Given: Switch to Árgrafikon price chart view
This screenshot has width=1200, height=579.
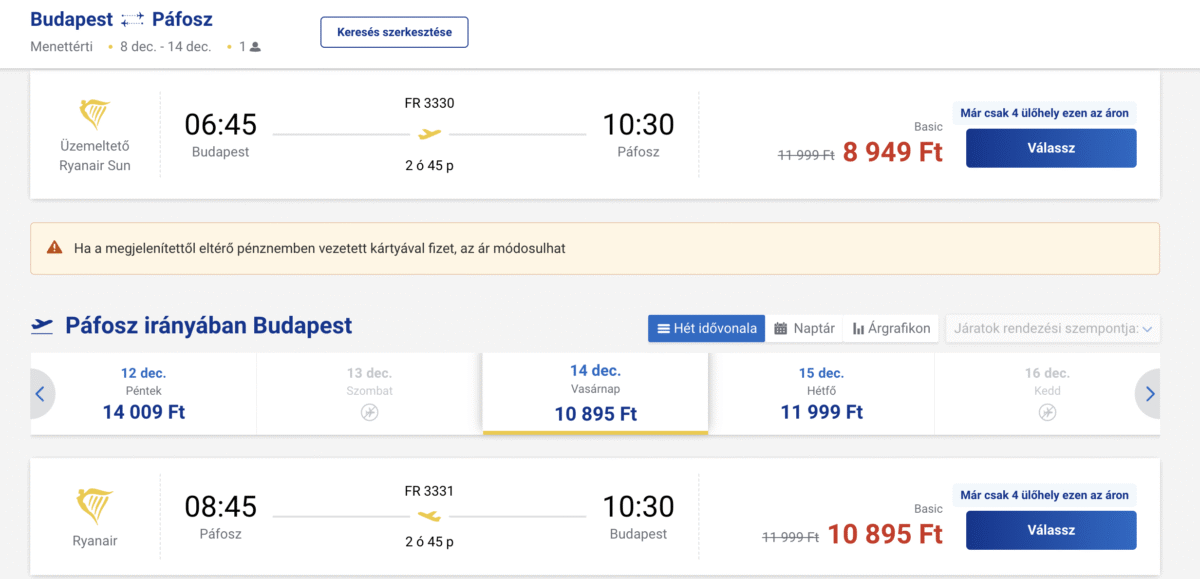Looking at the screenshot, I should click(891, 328).
